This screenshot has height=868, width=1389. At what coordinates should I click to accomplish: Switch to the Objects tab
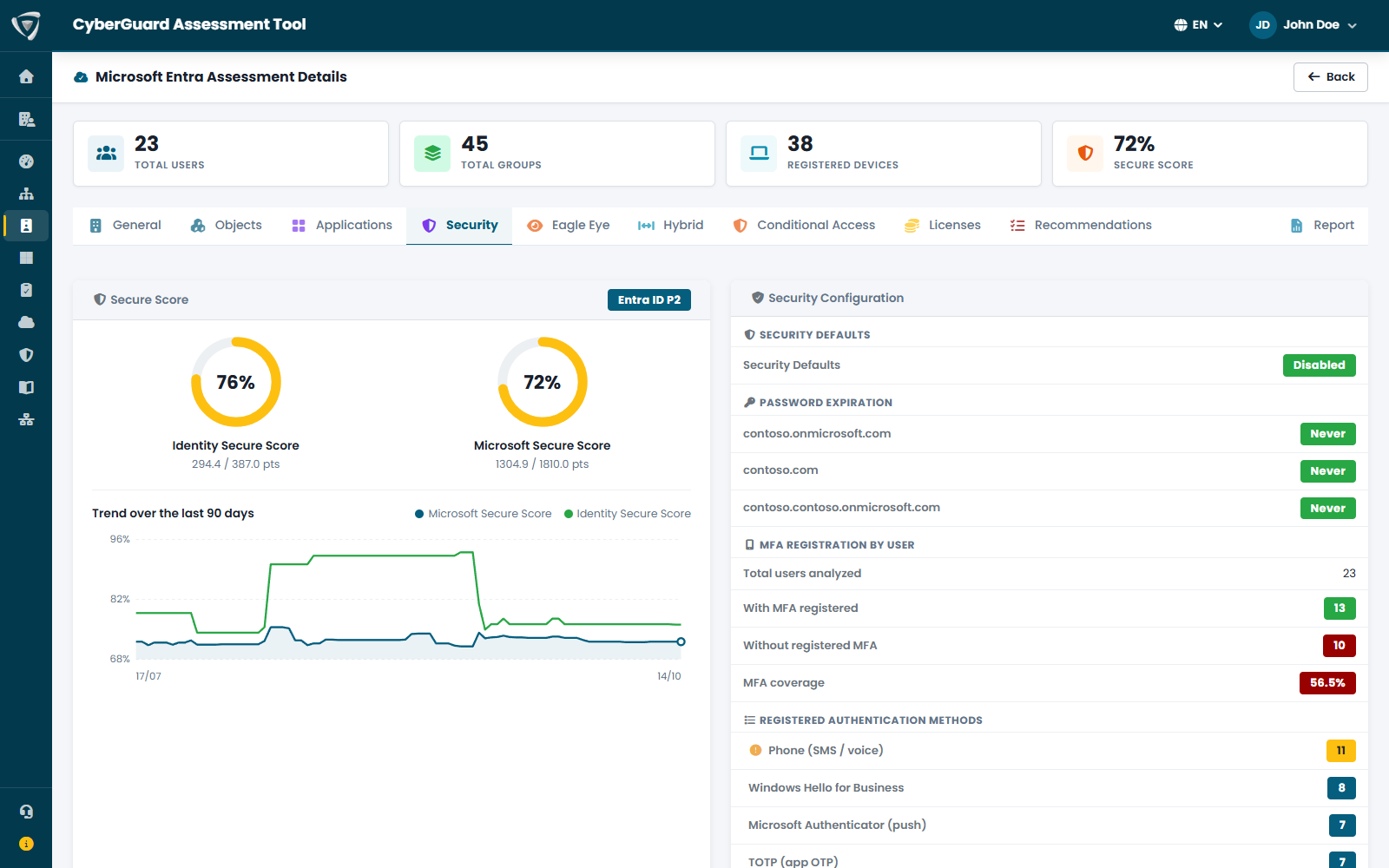(226, 226)
